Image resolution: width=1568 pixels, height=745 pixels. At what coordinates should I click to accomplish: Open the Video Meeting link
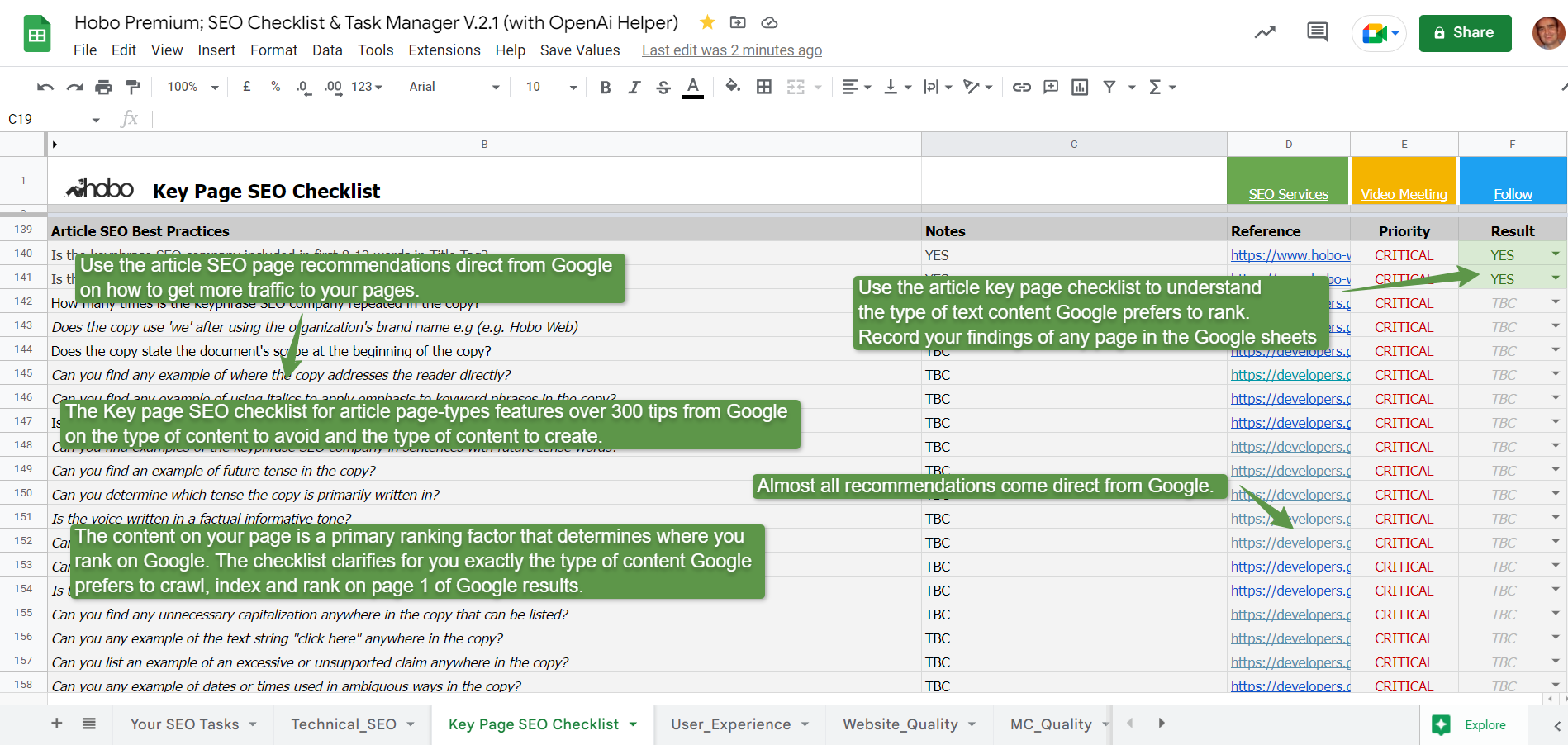(1404, 194)
